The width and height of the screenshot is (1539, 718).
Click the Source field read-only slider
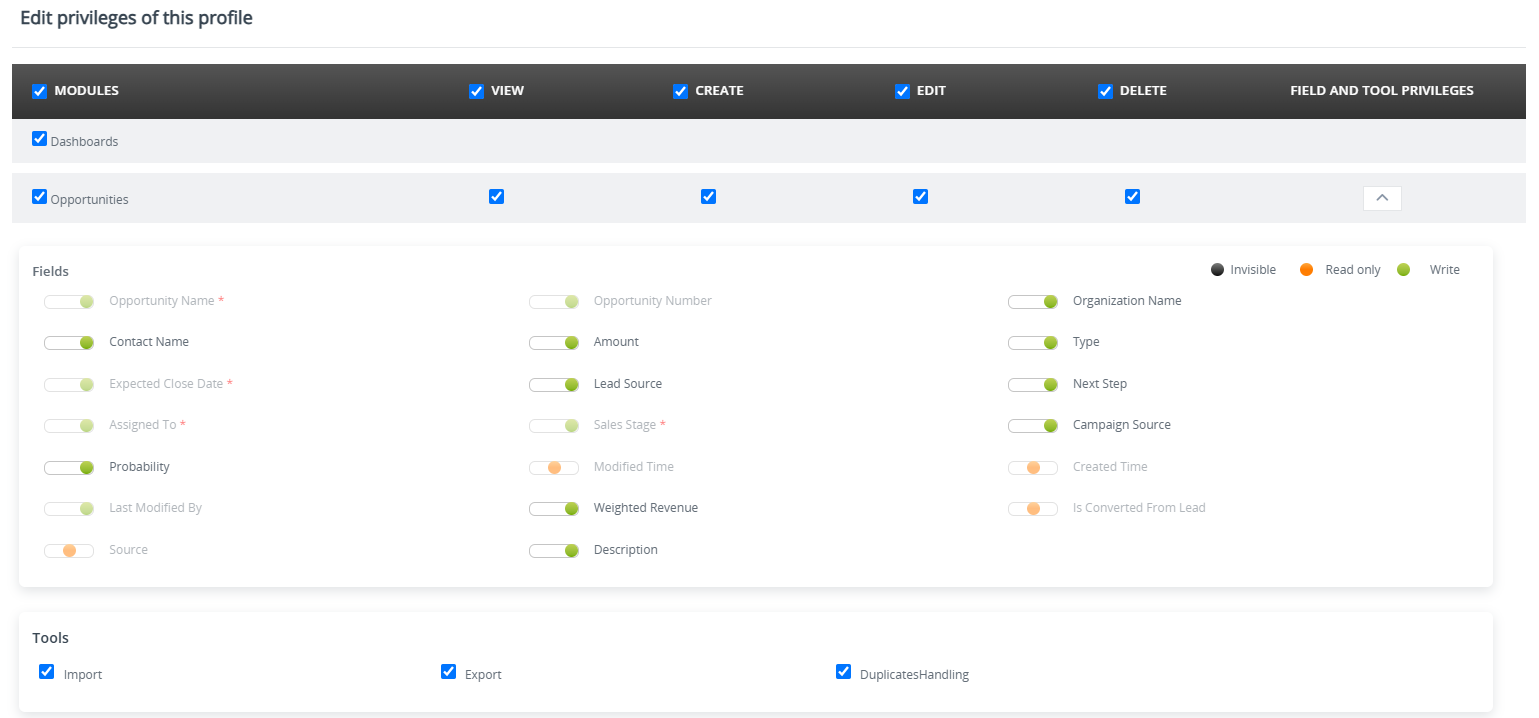69,550
